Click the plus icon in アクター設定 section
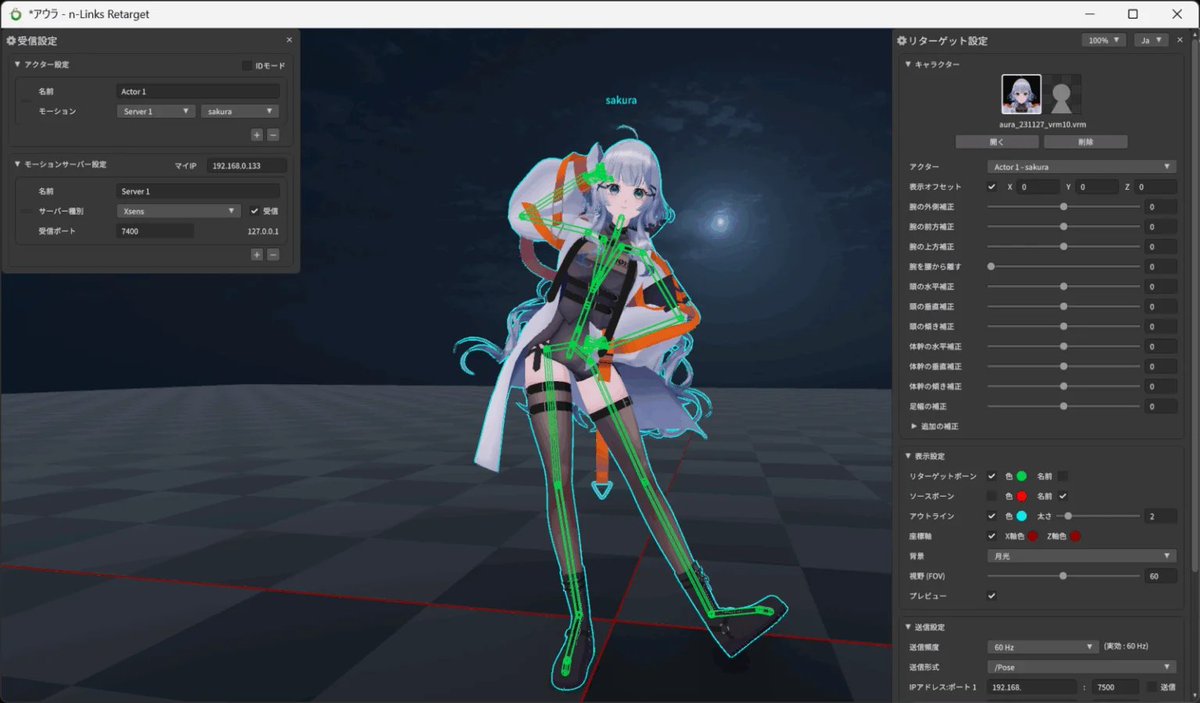The height and width of the screenshot is (703, 1200). tap(256, 134)
